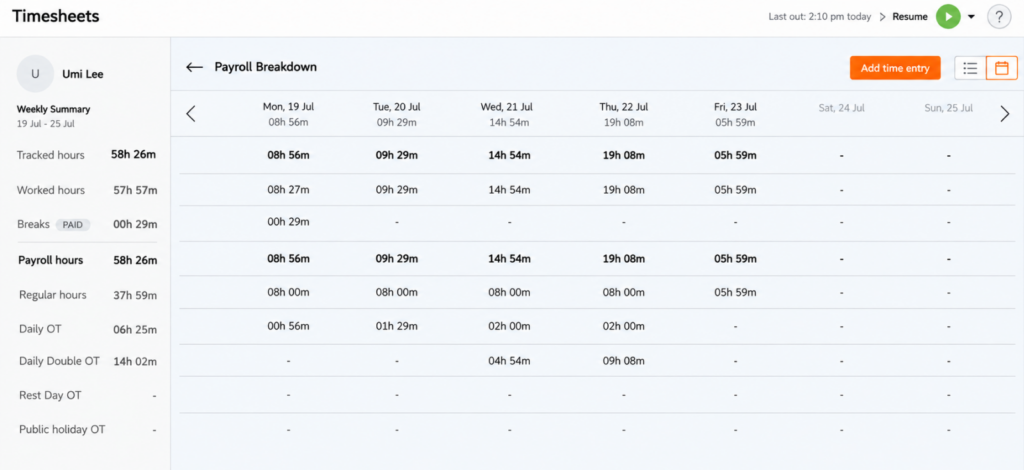Select the Sun, 25 Jul column header
1024x470 pixels.
(949, 108)
